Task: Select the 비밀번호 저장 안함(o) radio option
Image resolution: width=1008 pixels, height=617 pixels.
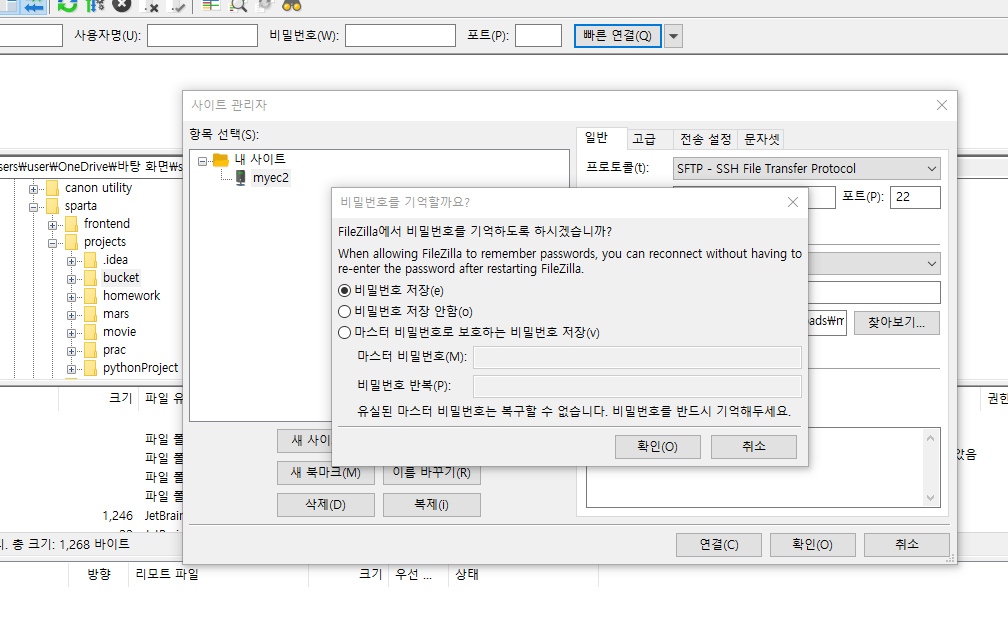Action: click(x=345, y=312)
